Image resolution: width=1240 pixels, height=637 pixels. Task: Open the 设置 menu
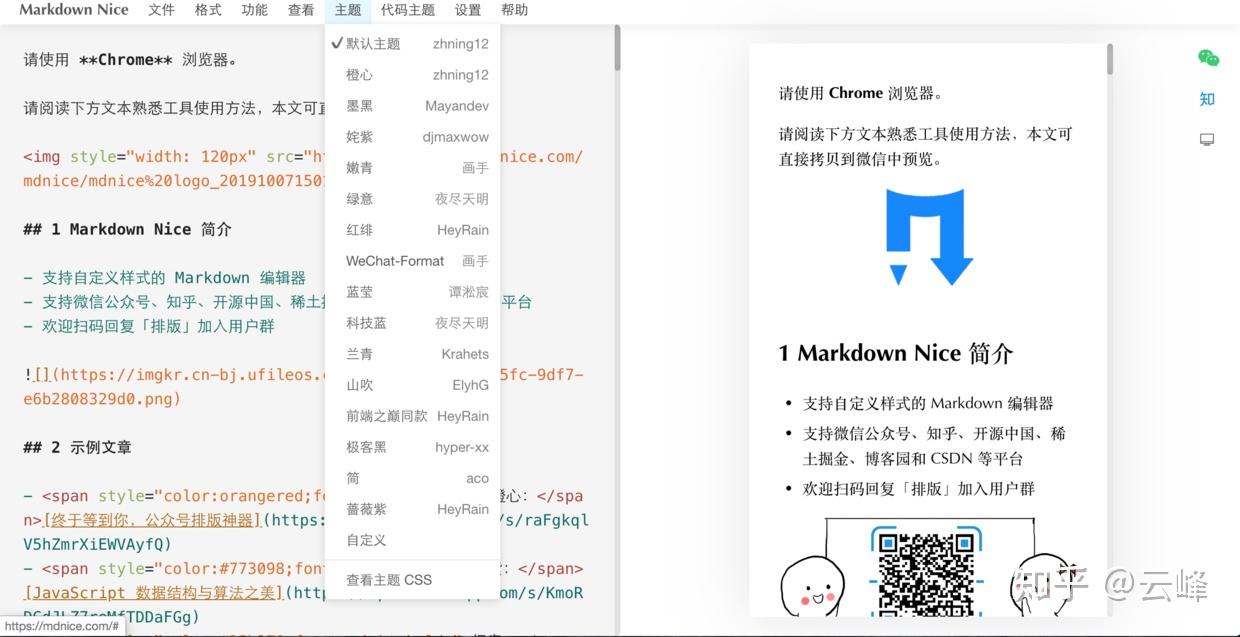[x=468, y=10]
